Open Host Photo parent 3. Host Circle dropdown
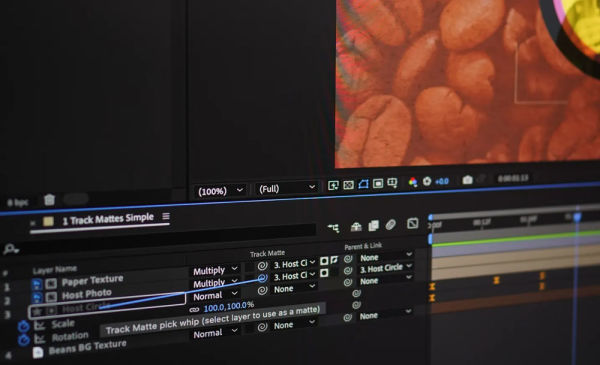Viewport: 600px width, 365px height. click(x=386, y=267)
